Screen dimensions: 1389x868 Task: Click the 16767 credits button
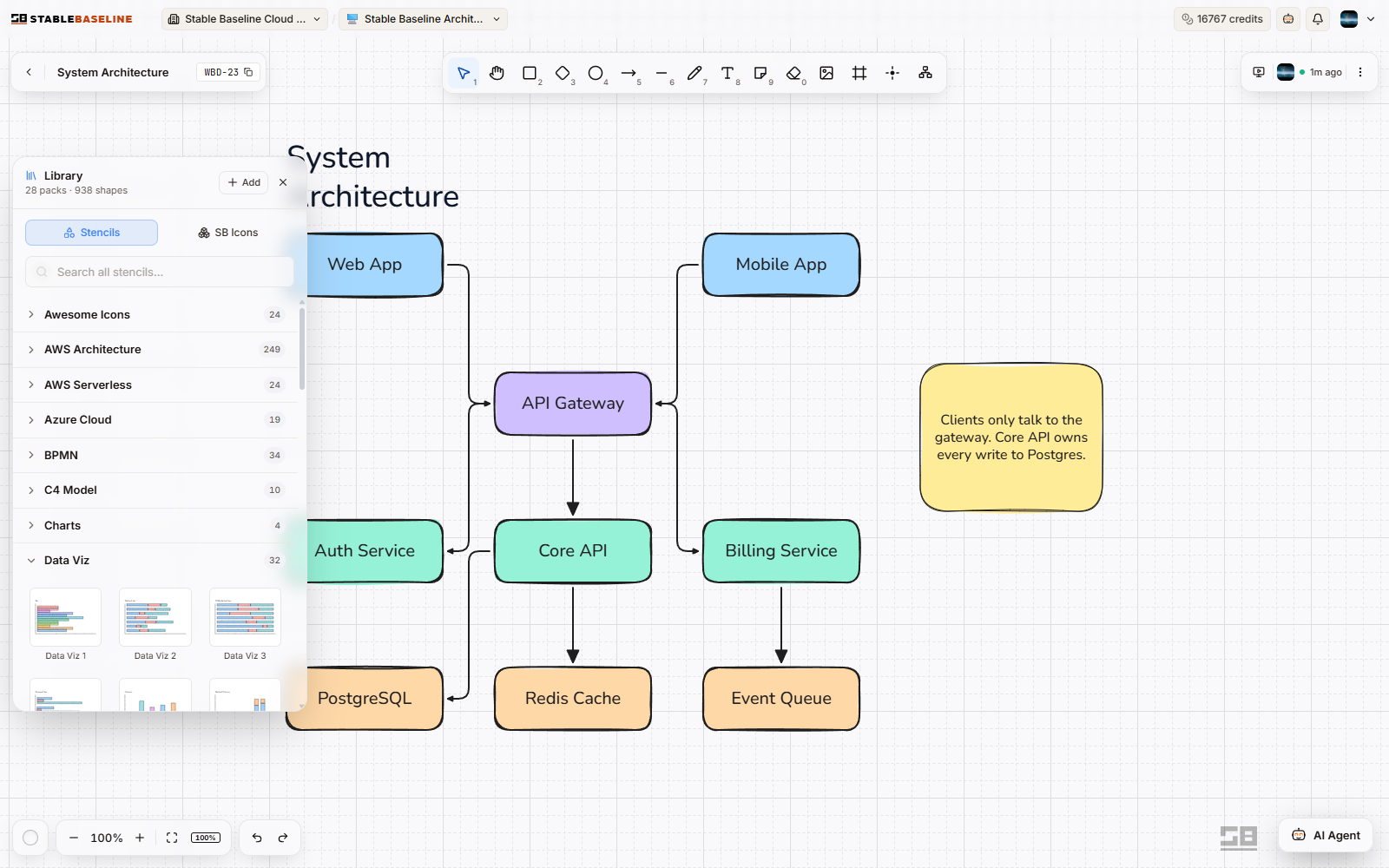[1222, 19]
